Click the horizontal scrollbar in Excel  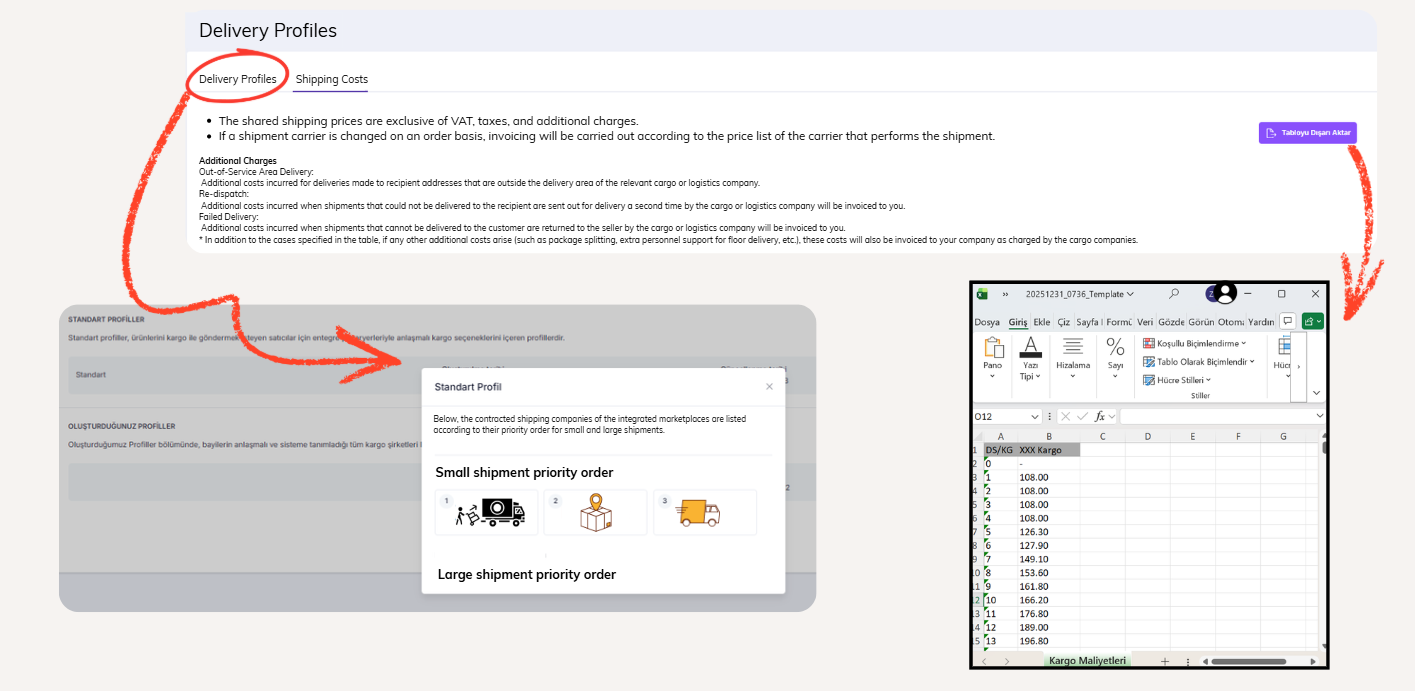tap(1248, 661)
